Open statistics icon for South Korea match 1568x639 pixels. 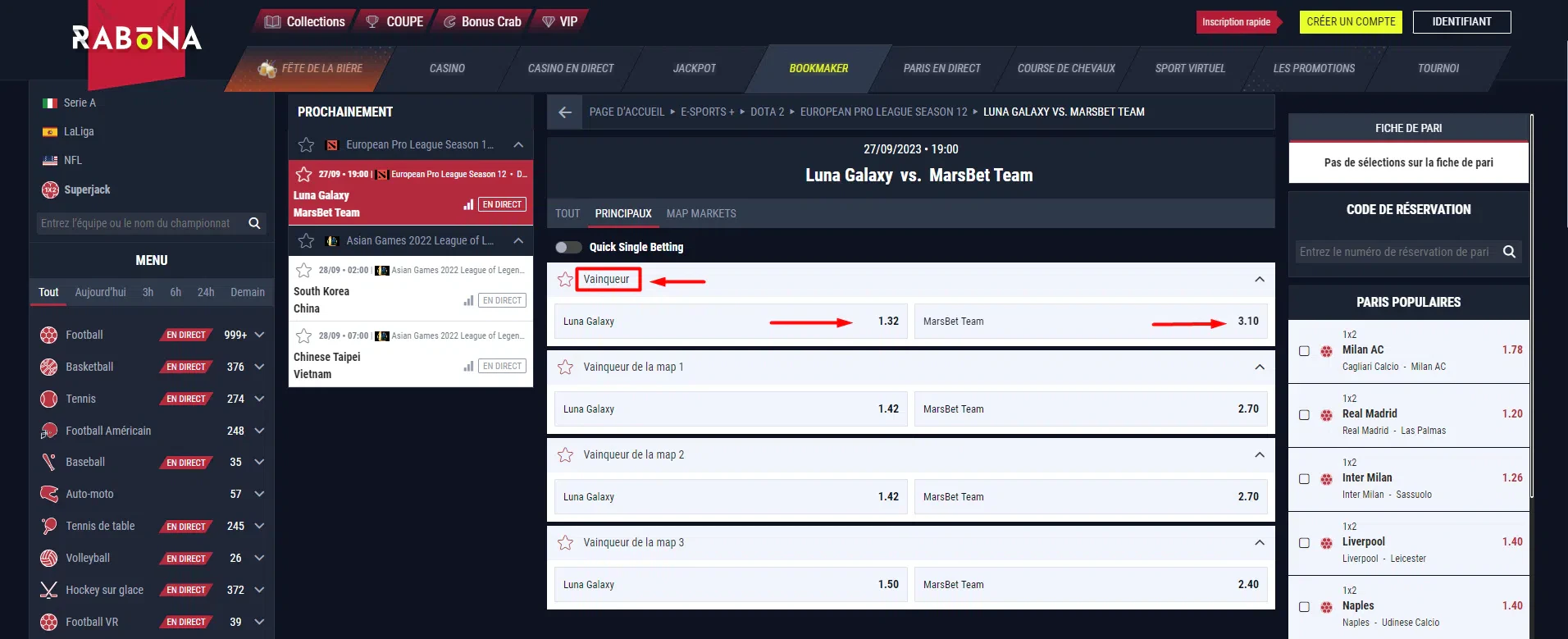pyautogui.click(x=468, y=300)
